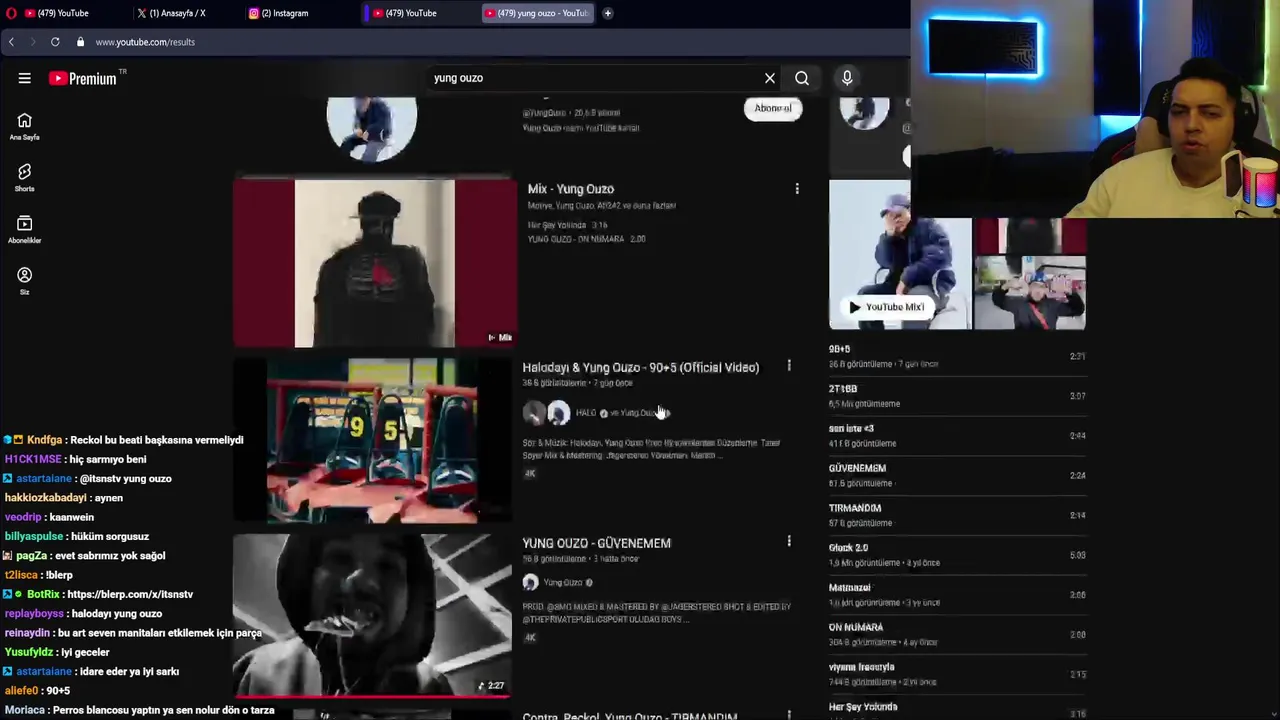Play the 90+5 Official Video thumbnail
The image size is (1280, 720).
[372, 440]
